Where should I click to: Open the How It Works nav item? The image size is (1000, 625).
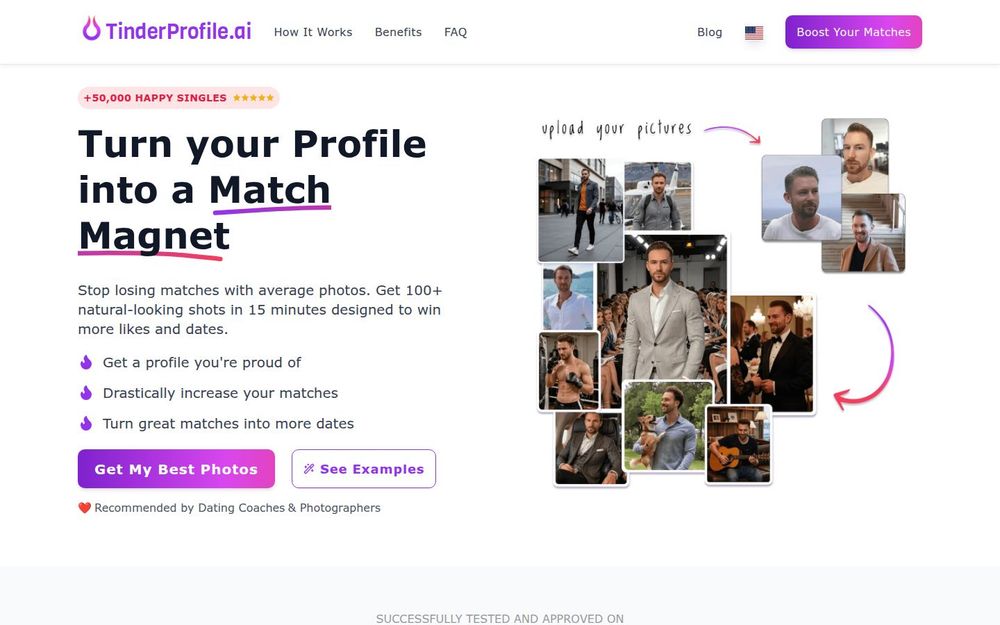tap(313, 31)
